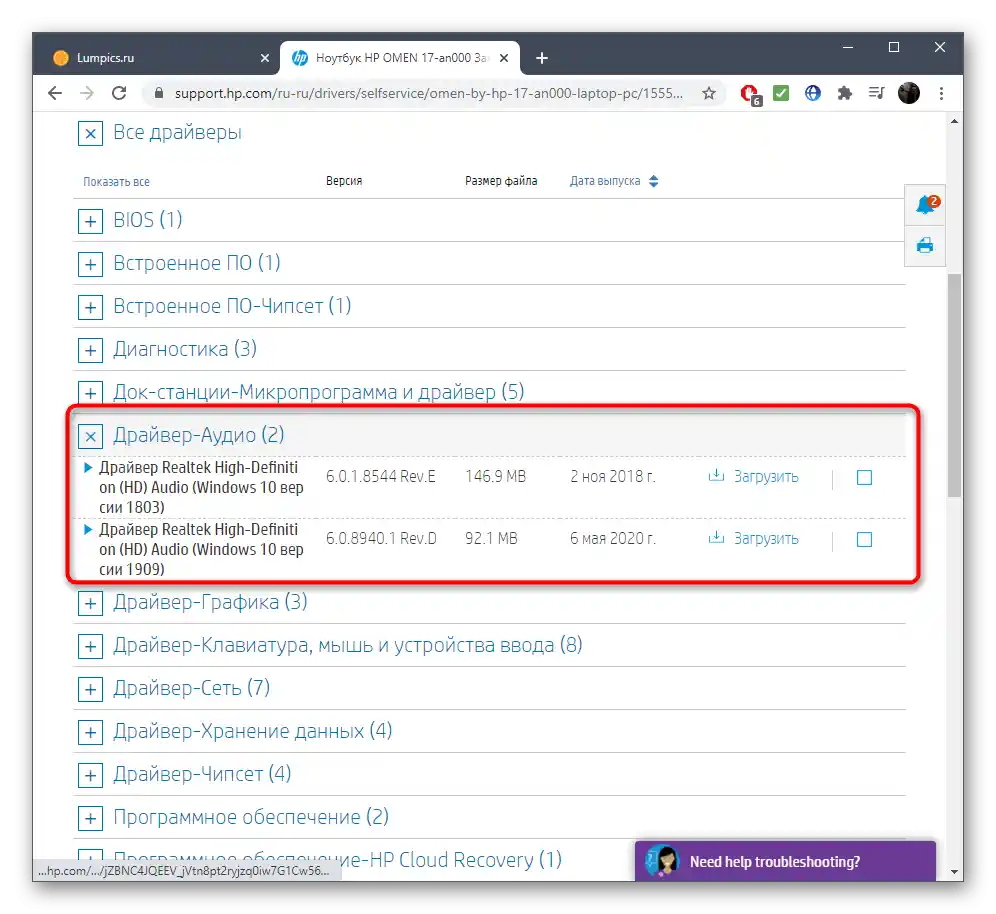Screen dimensions: 996x914
Task: Open the red ad-blocker extension icon
Action: point(750,94)
